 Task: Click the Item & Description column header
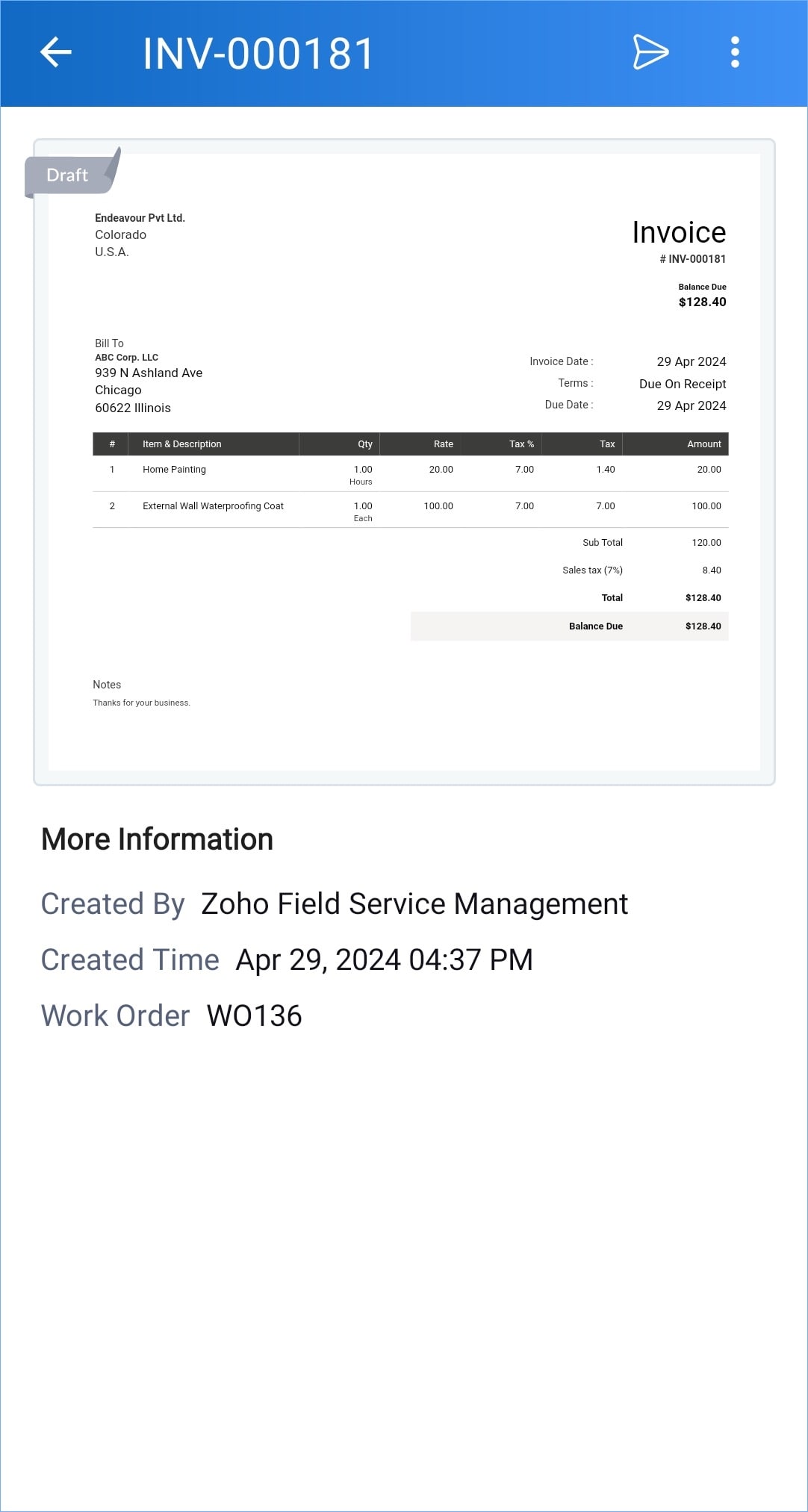(x=181, y=444)
